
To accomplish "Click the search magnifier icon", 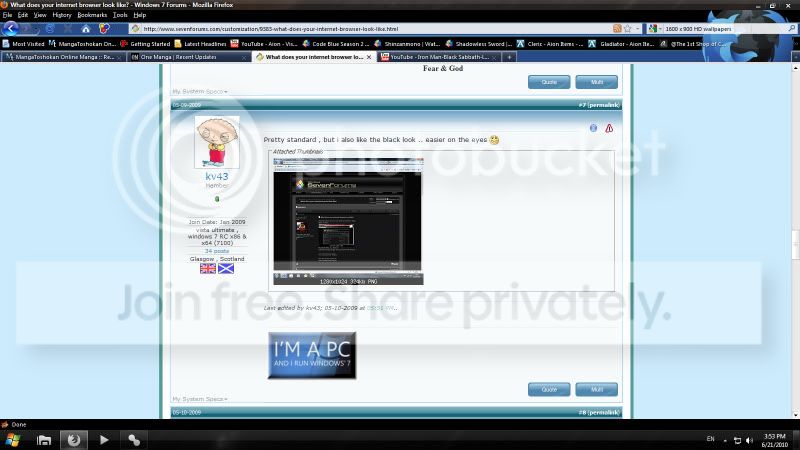I will (x=792, y=29).
